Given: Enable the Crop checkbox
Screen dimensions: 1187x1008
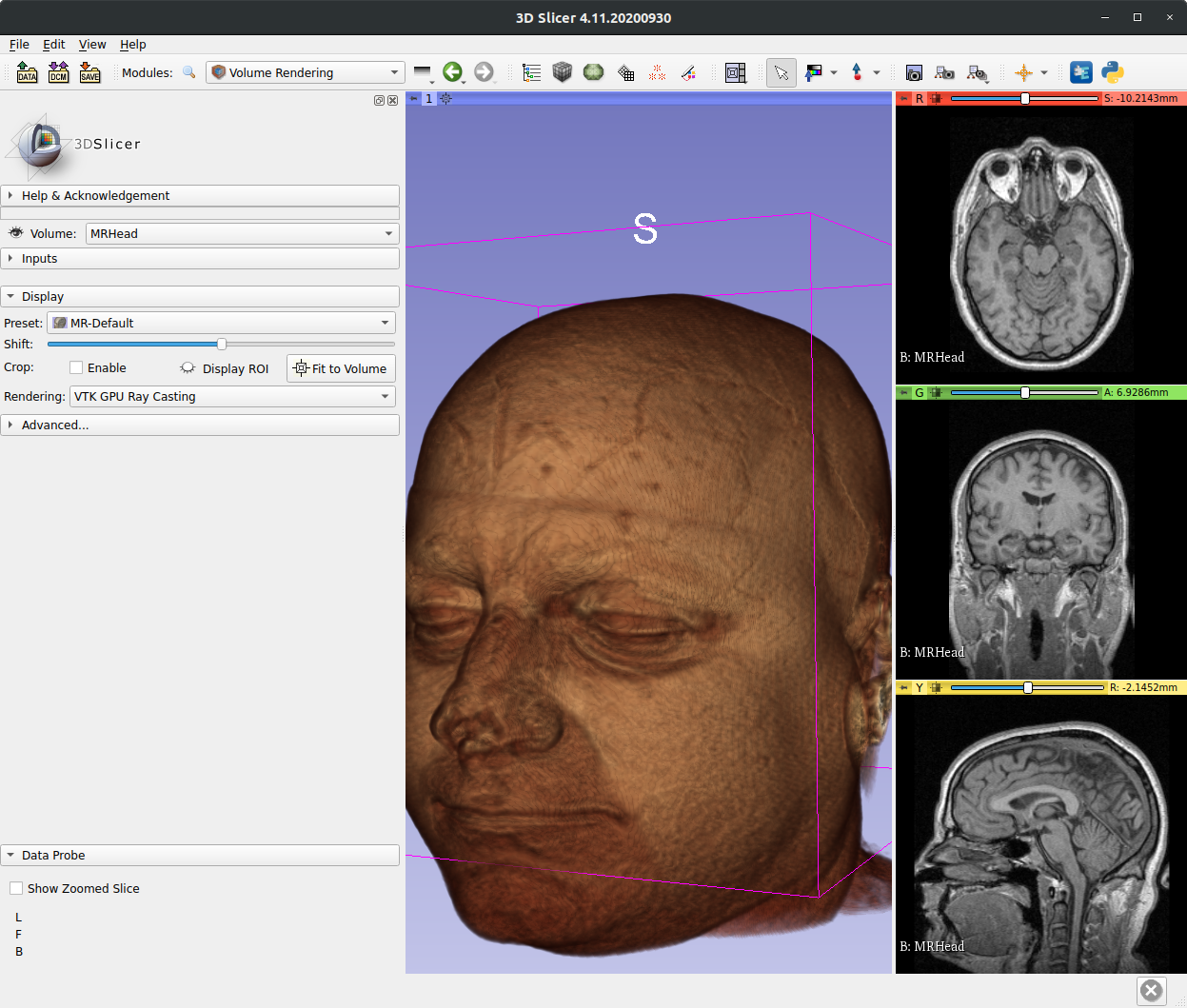Looking at the screenshot, I should tap(76, 368).
